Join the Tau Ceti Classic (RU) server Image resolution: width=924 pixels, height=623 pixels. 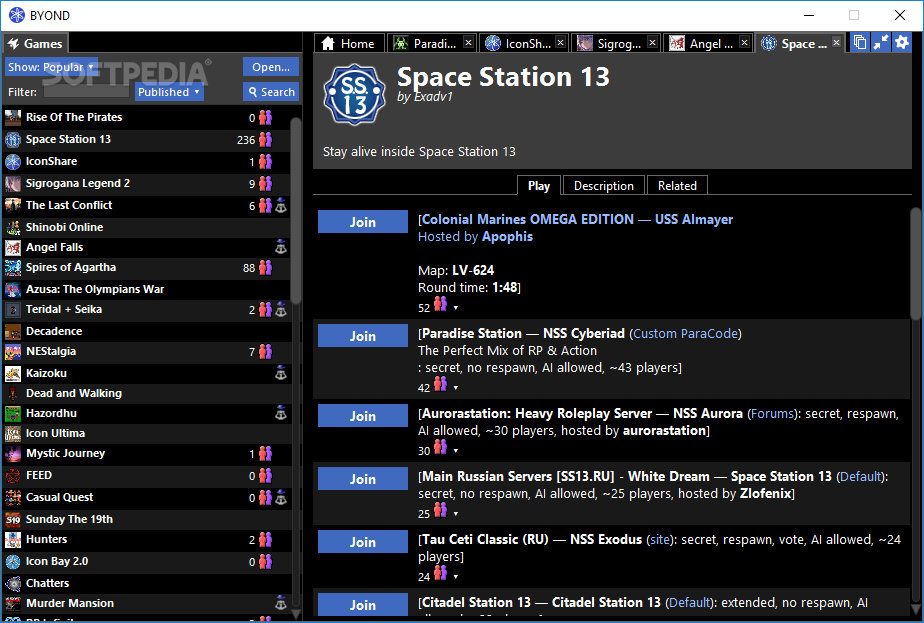tap(362, 542)
